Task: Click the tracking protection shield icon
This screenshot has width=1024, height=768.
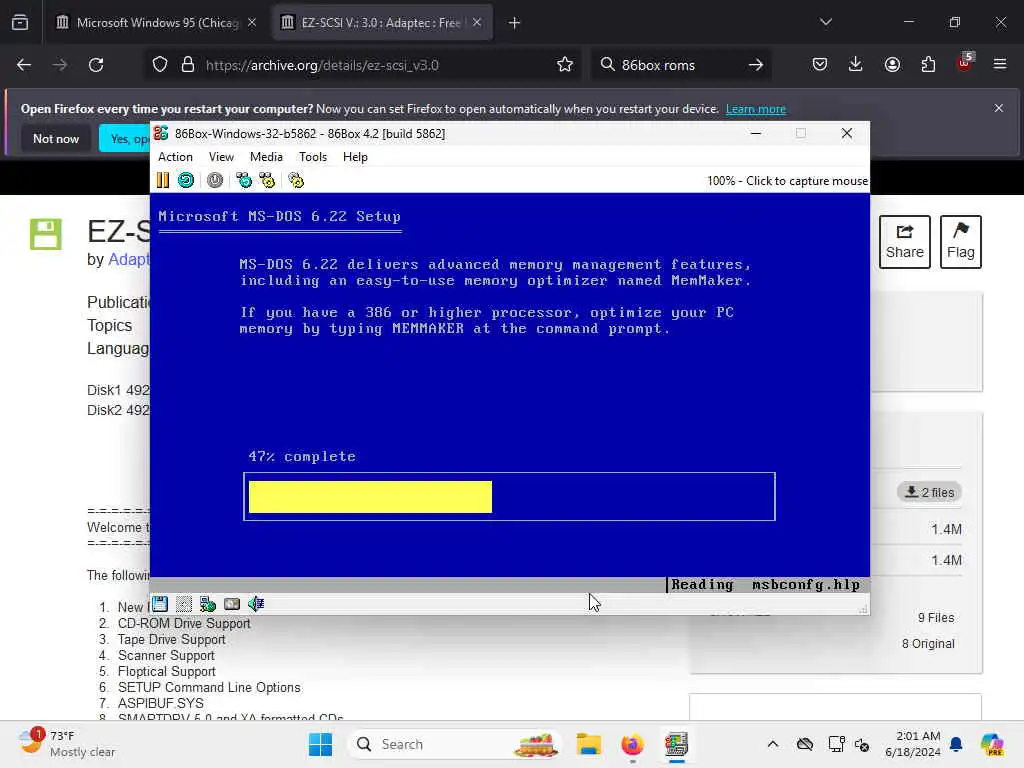Action: (x=160, y=65)
